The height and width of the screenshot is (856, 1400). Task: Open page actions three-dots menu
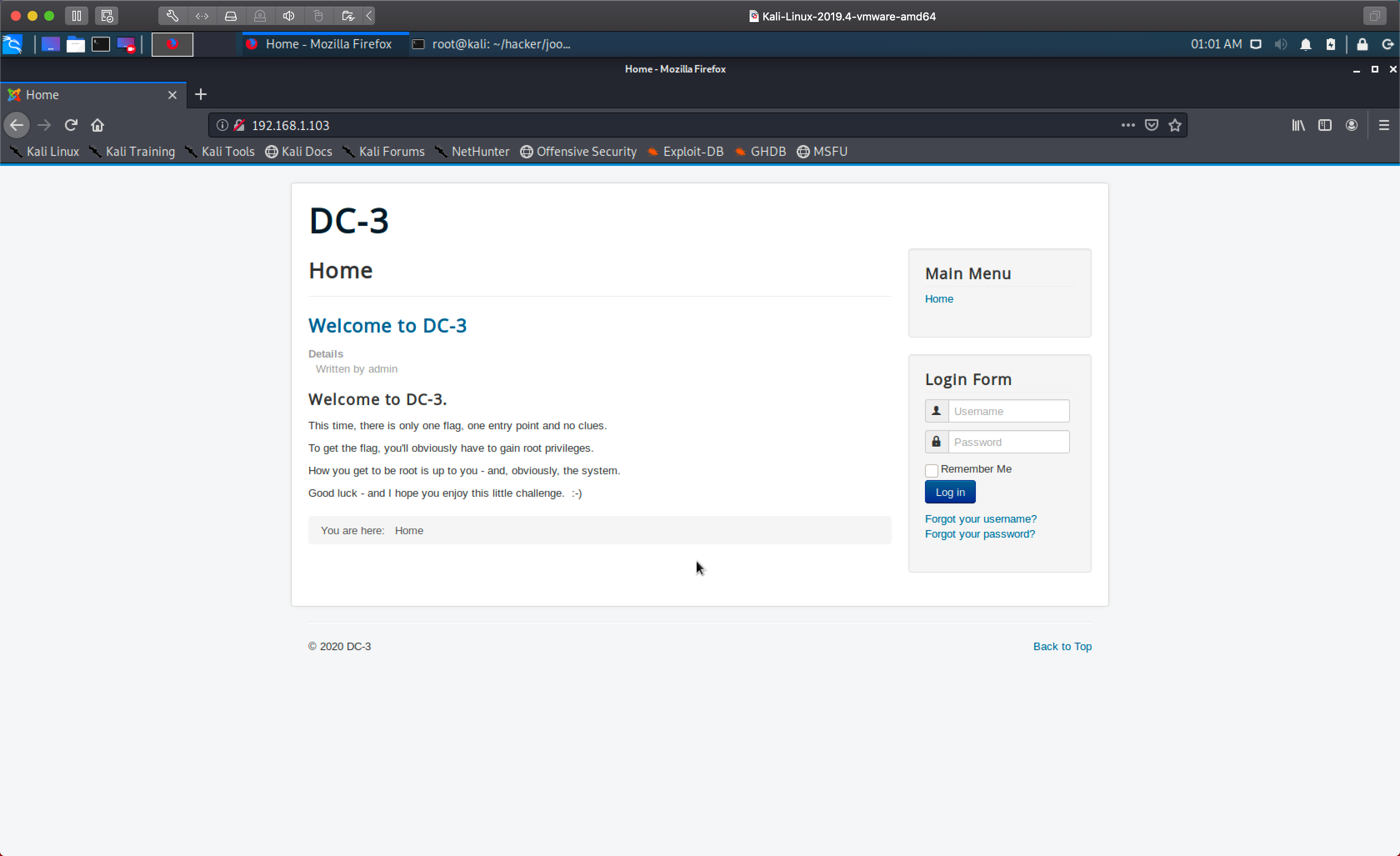(1128, 125)
